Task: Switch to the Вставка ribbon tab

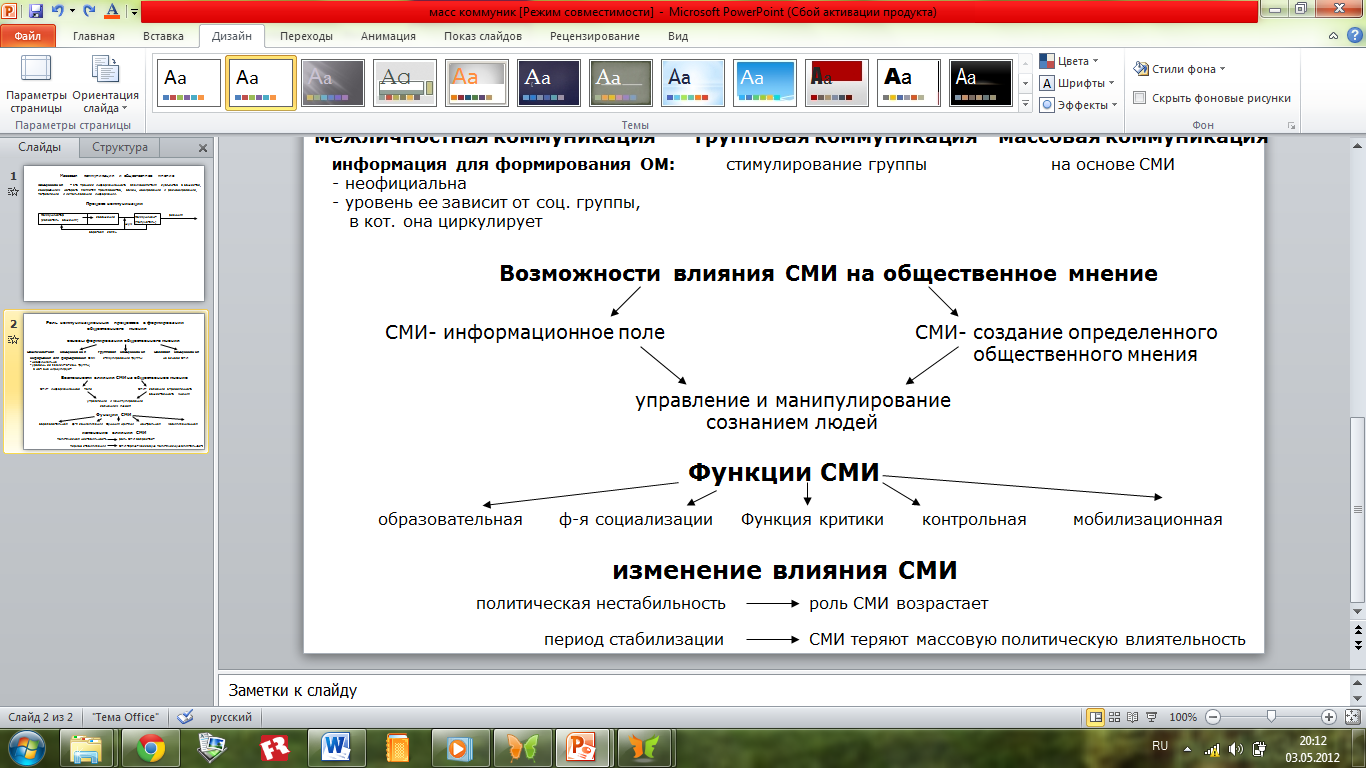Action: [163, 36]
